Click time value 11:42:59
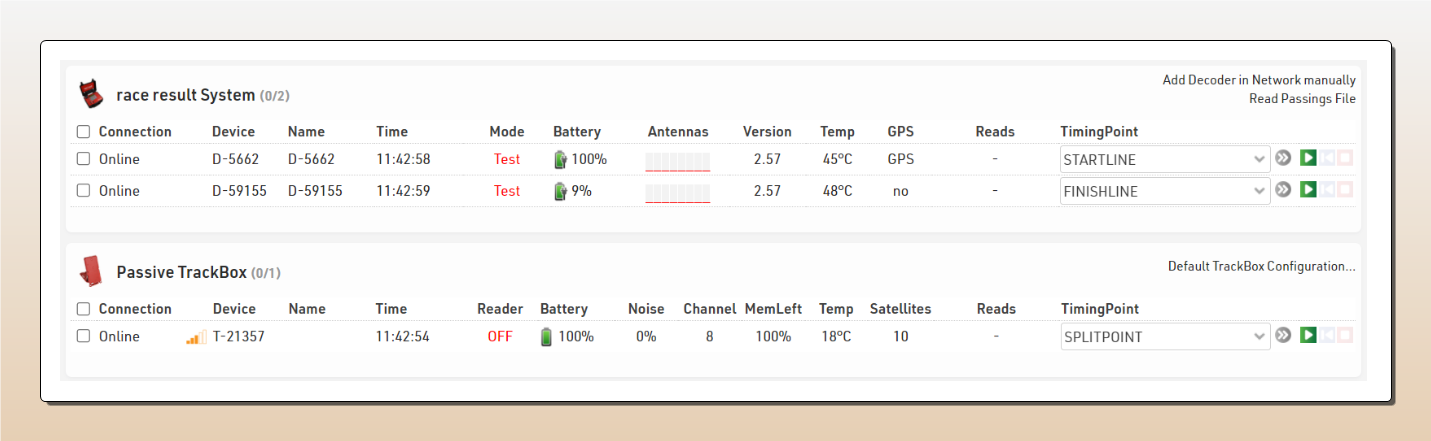This screenshot has width=1431, height=441. coord(403,191)
